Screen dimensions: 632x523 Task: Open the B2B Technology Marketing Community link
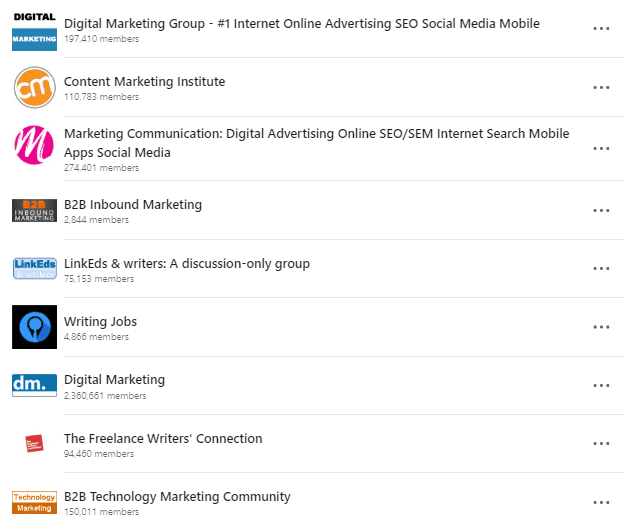(x=177, y=497)
